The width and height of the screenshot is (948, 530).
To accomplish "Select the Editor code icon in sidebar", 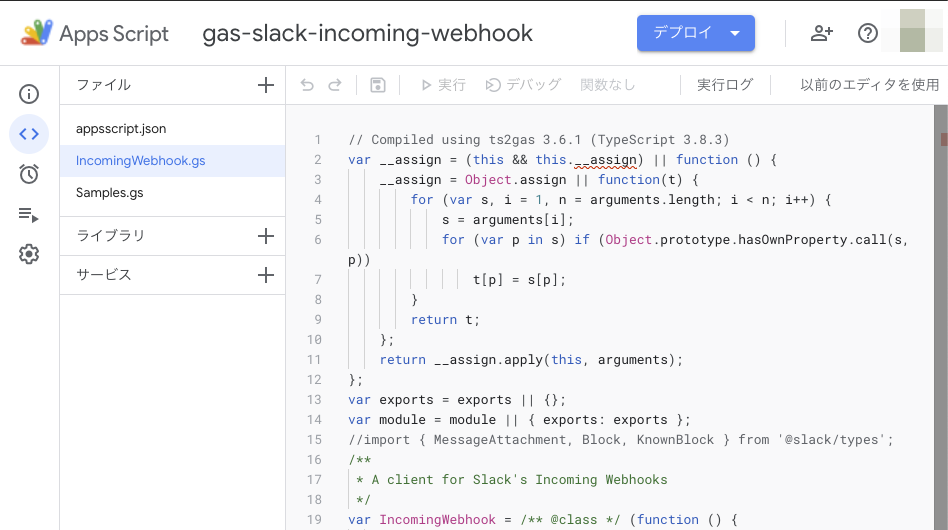I will (x=29, y=134).
